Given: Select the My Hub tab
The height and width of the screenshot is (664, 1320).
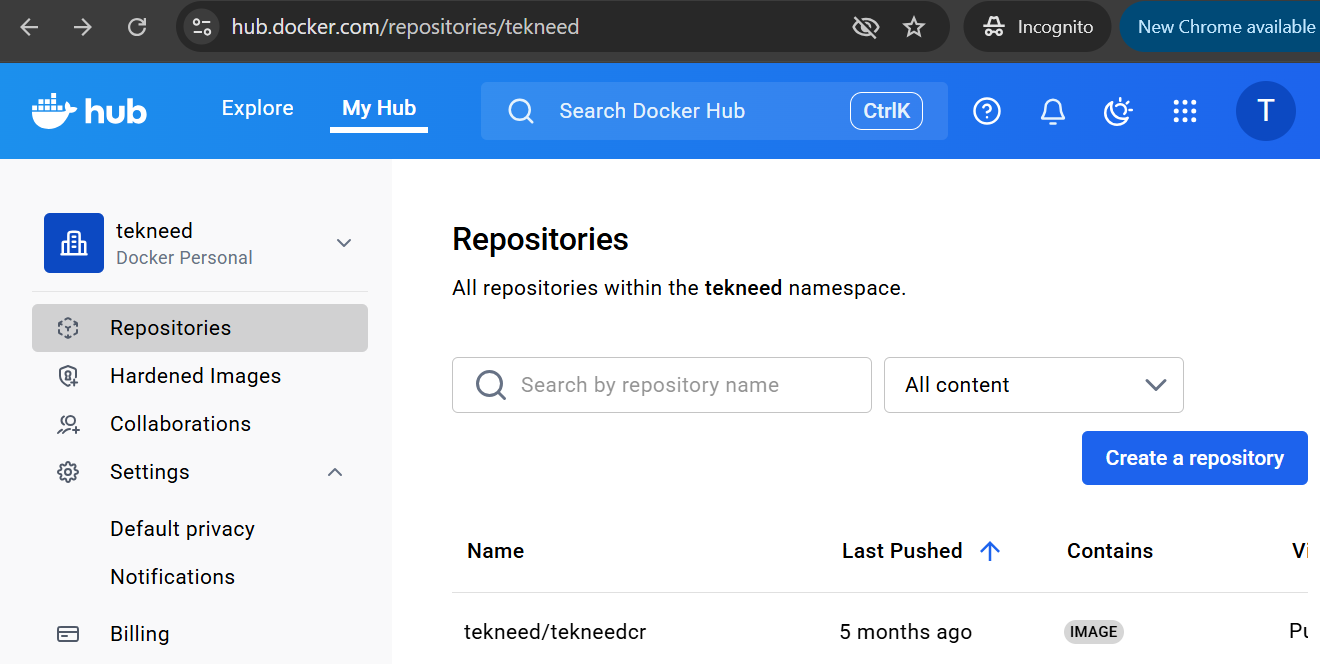Looking at the screenshot, I should (x=378, y=108).
